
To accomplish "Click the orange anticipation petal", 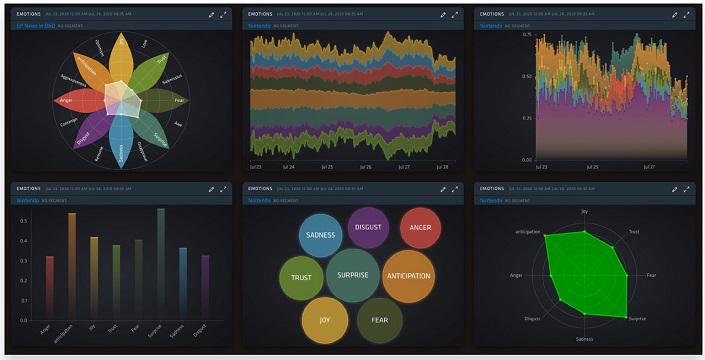I will coord(92,71).
